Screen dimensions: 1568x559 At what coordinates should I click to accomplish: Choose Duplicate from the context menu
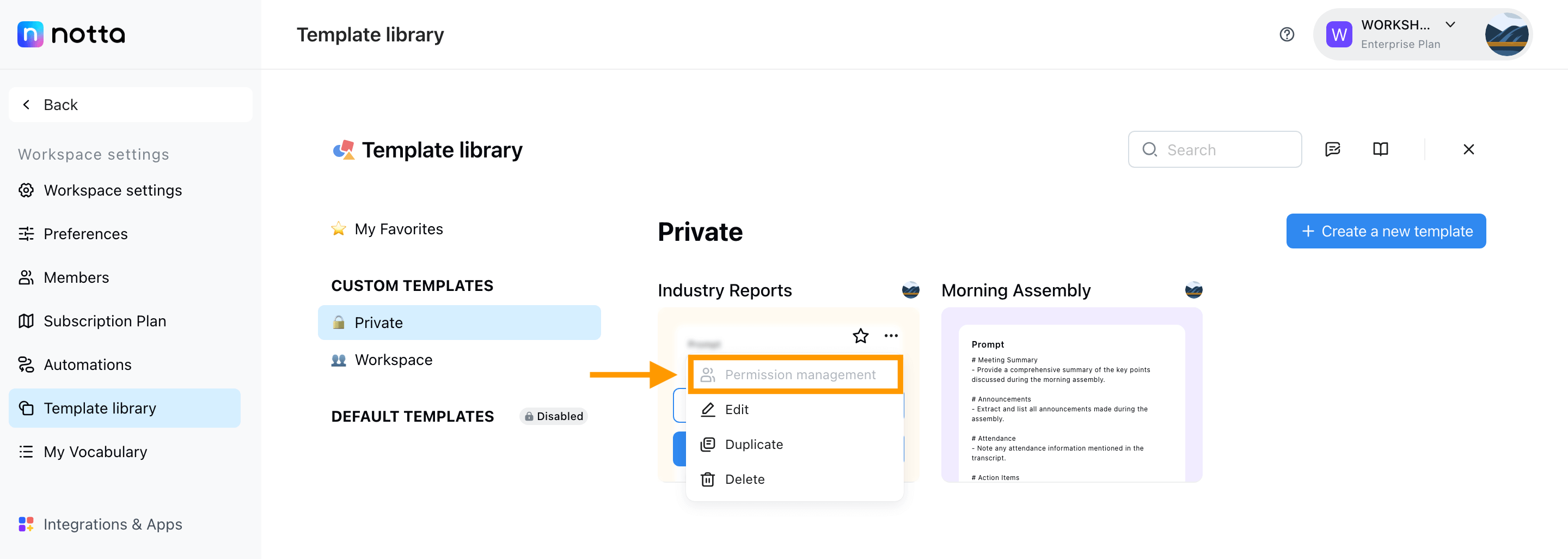point(794,445)
